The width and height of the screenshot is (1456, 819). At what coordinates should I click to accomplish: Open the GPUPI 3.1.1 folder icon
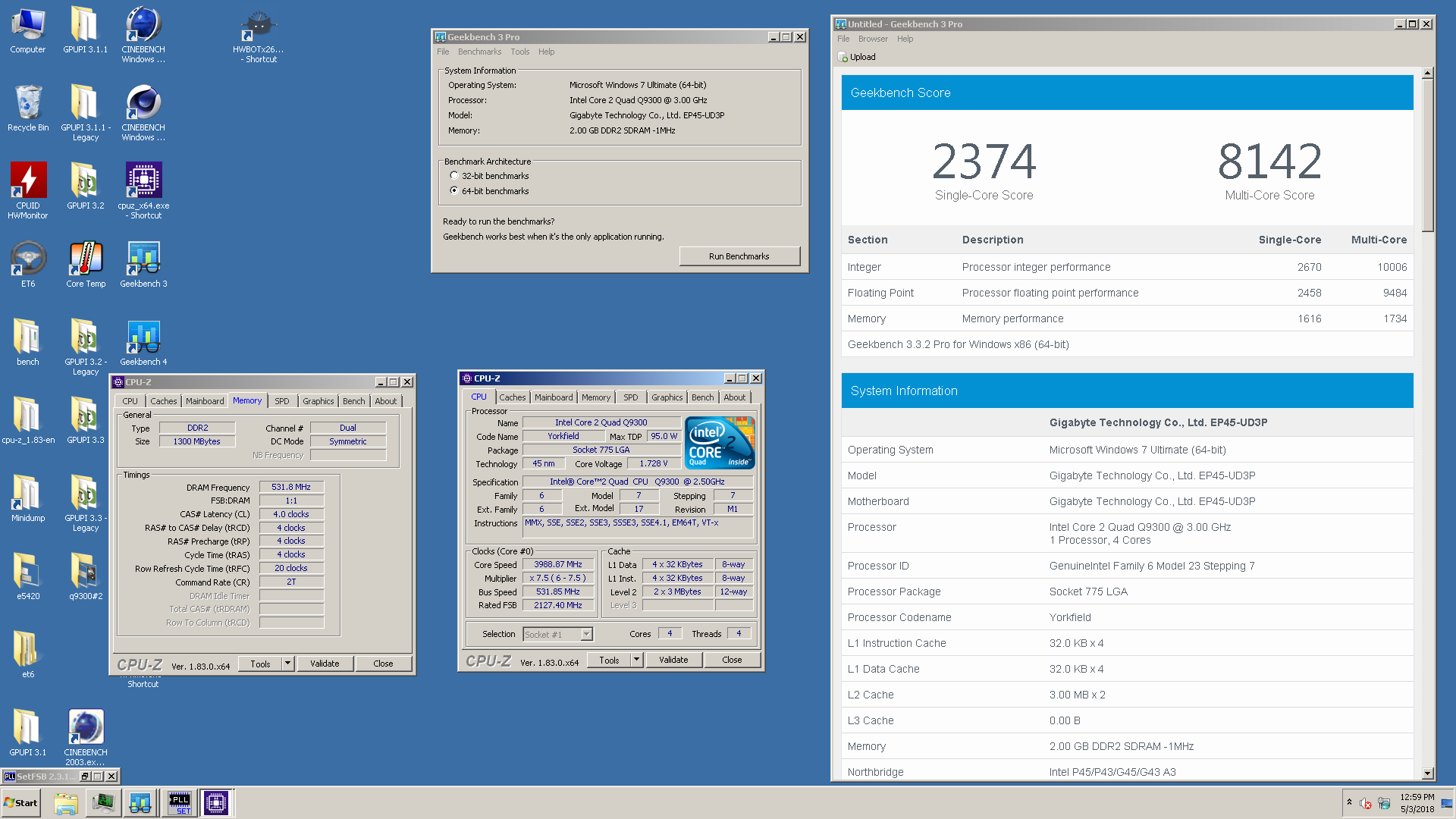(x=85, y=30)
